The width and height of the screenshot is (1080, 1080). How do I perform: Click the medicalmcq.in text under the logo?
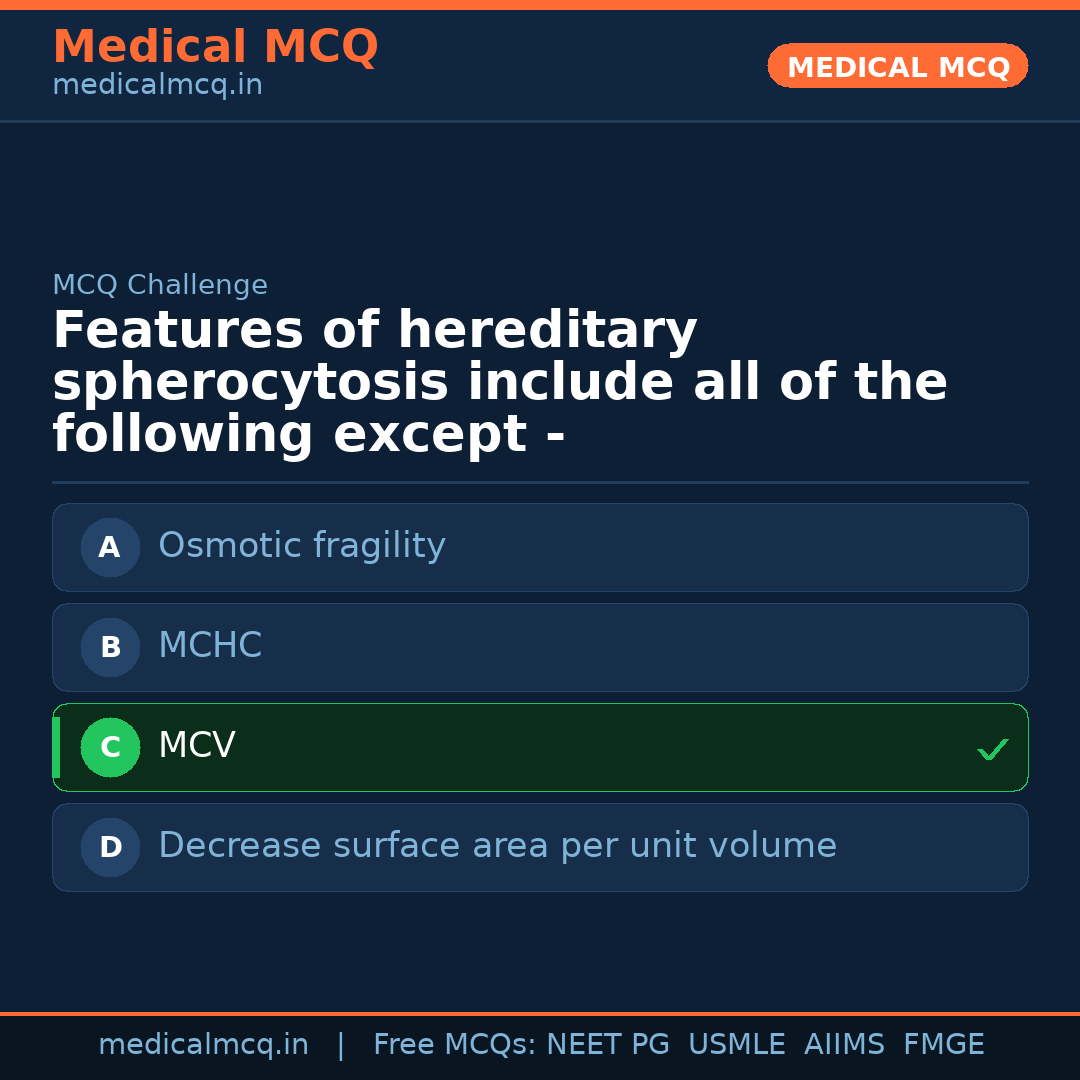pos(157,84)
